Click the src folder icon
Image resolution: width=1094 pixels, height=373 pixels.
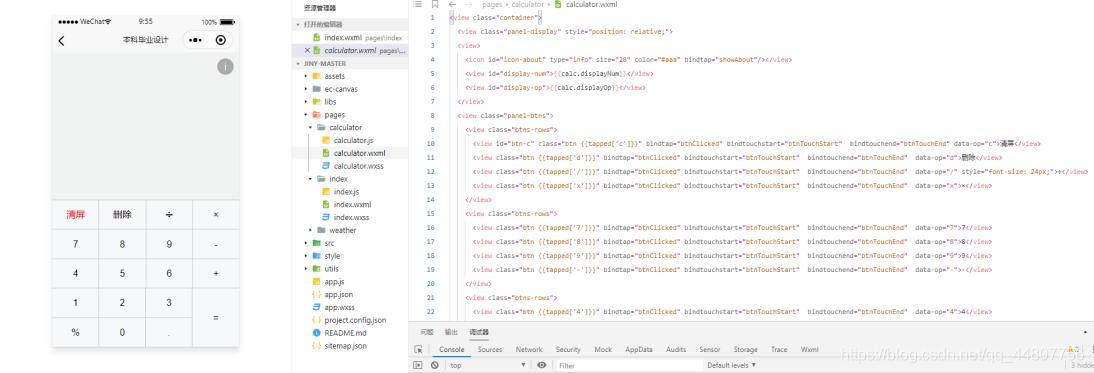[x=317, y=243]
